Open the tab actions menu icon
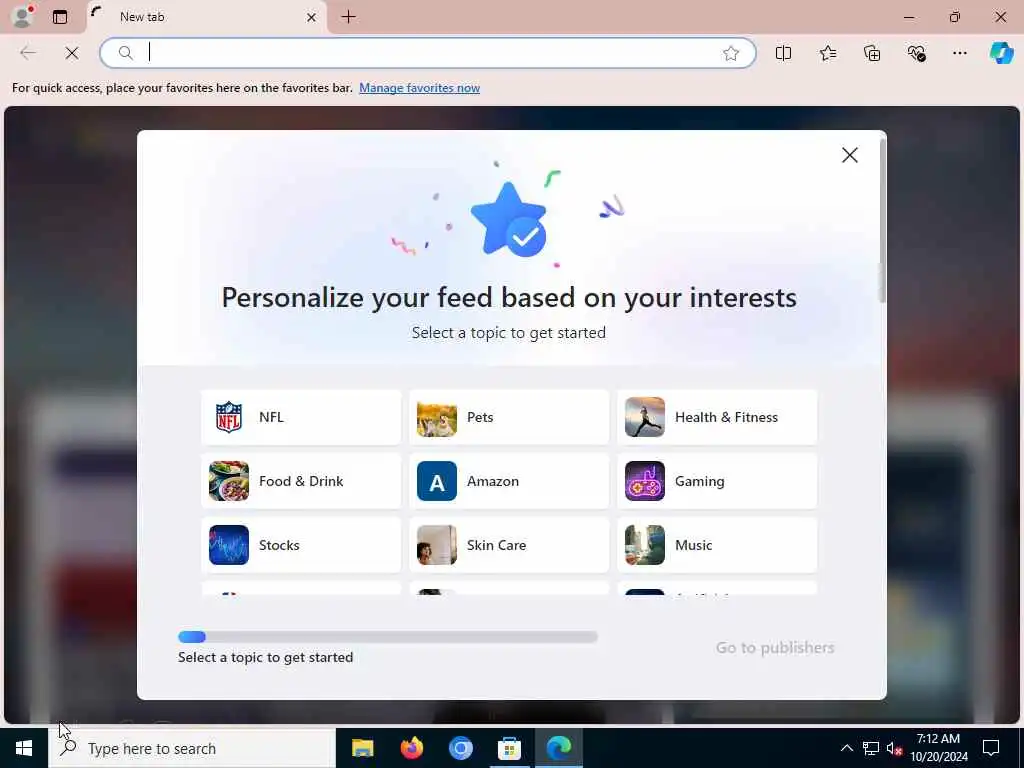Screen dimensions: 1024x768 (x=60, y=17)
